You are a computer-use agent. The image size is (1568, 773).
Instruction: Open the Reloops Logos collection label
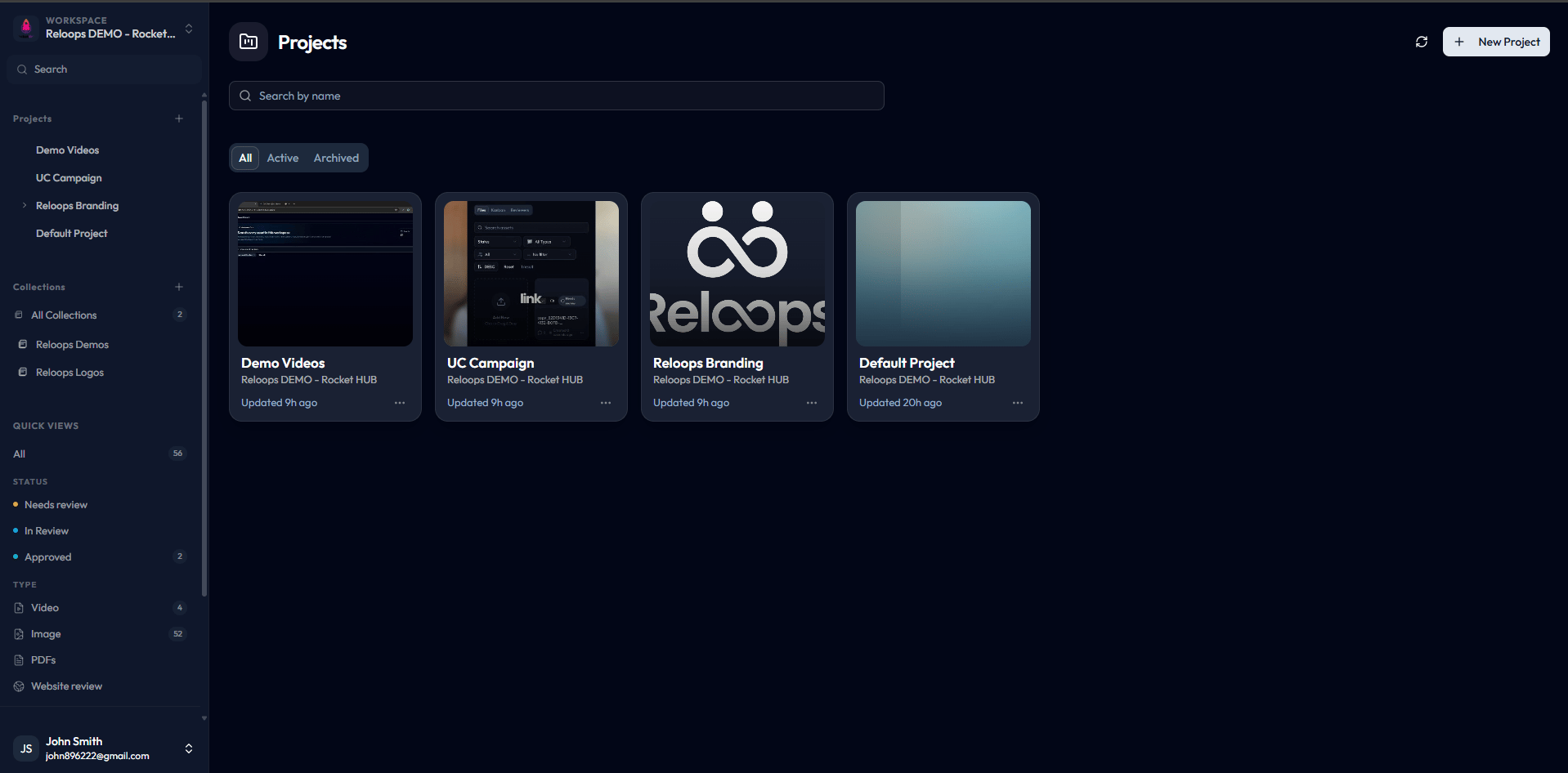(x=69, y=373)
